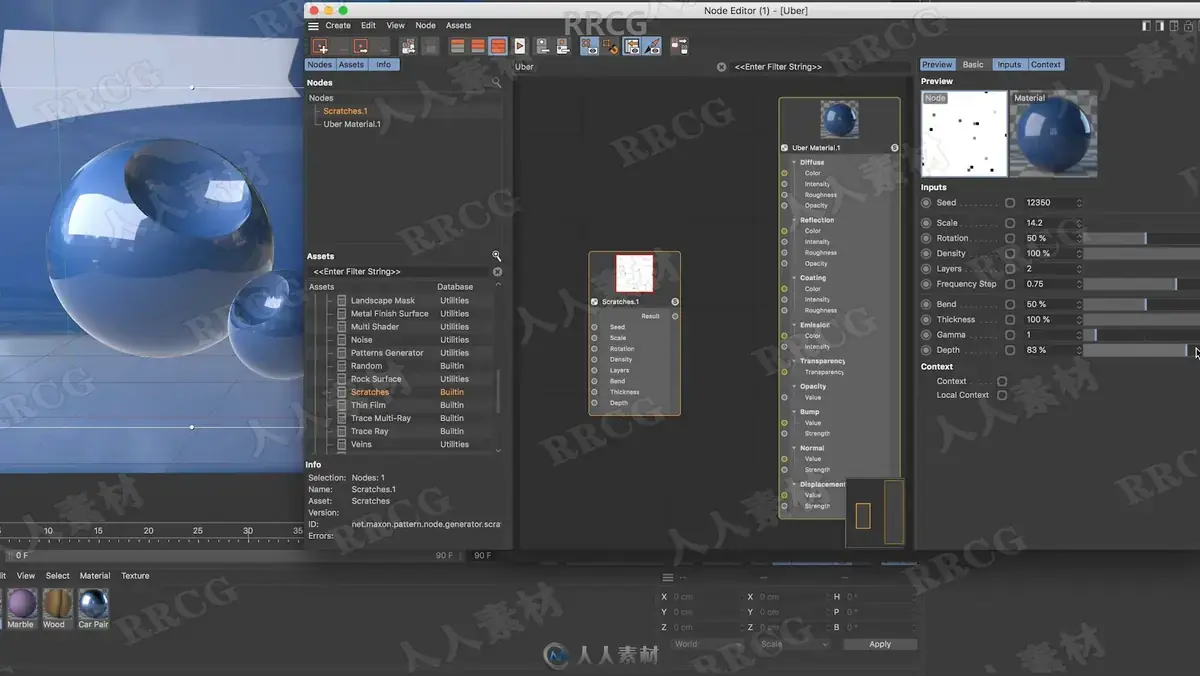1200x676 pixels.
Task: Toggle the checkbox beside Layers value
Action: tap(1010, 269)
